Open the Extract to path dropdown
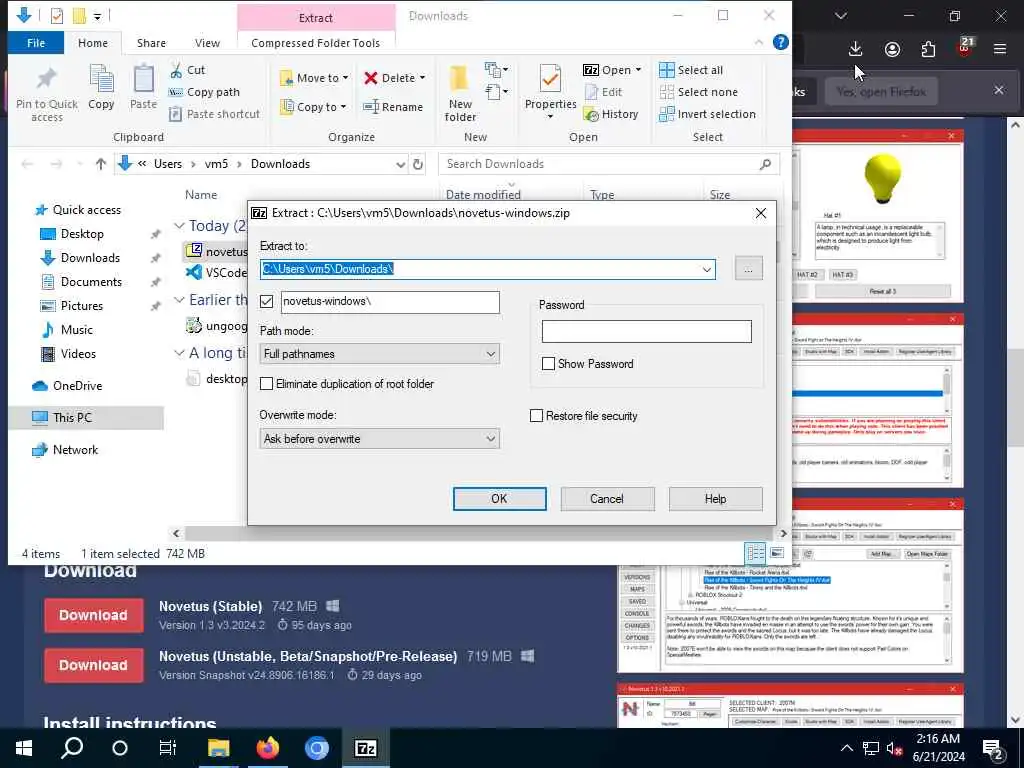The width and height of the screenshot is (1024, 768). click(706, 269)
